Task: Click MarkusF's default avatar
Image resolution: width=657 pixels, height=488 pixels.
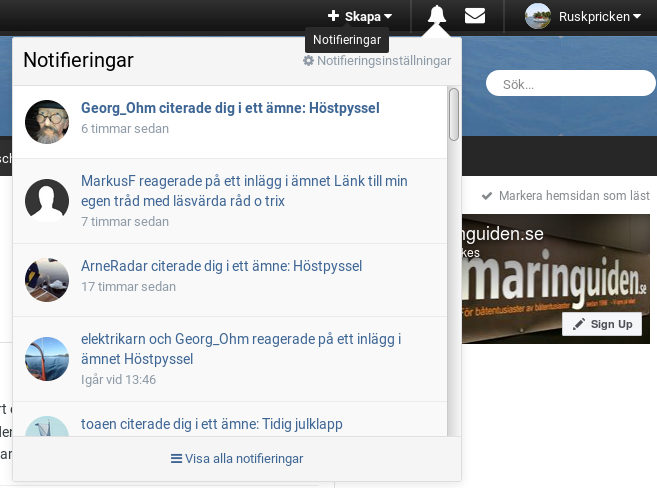Action: click(x=47, y=201)
